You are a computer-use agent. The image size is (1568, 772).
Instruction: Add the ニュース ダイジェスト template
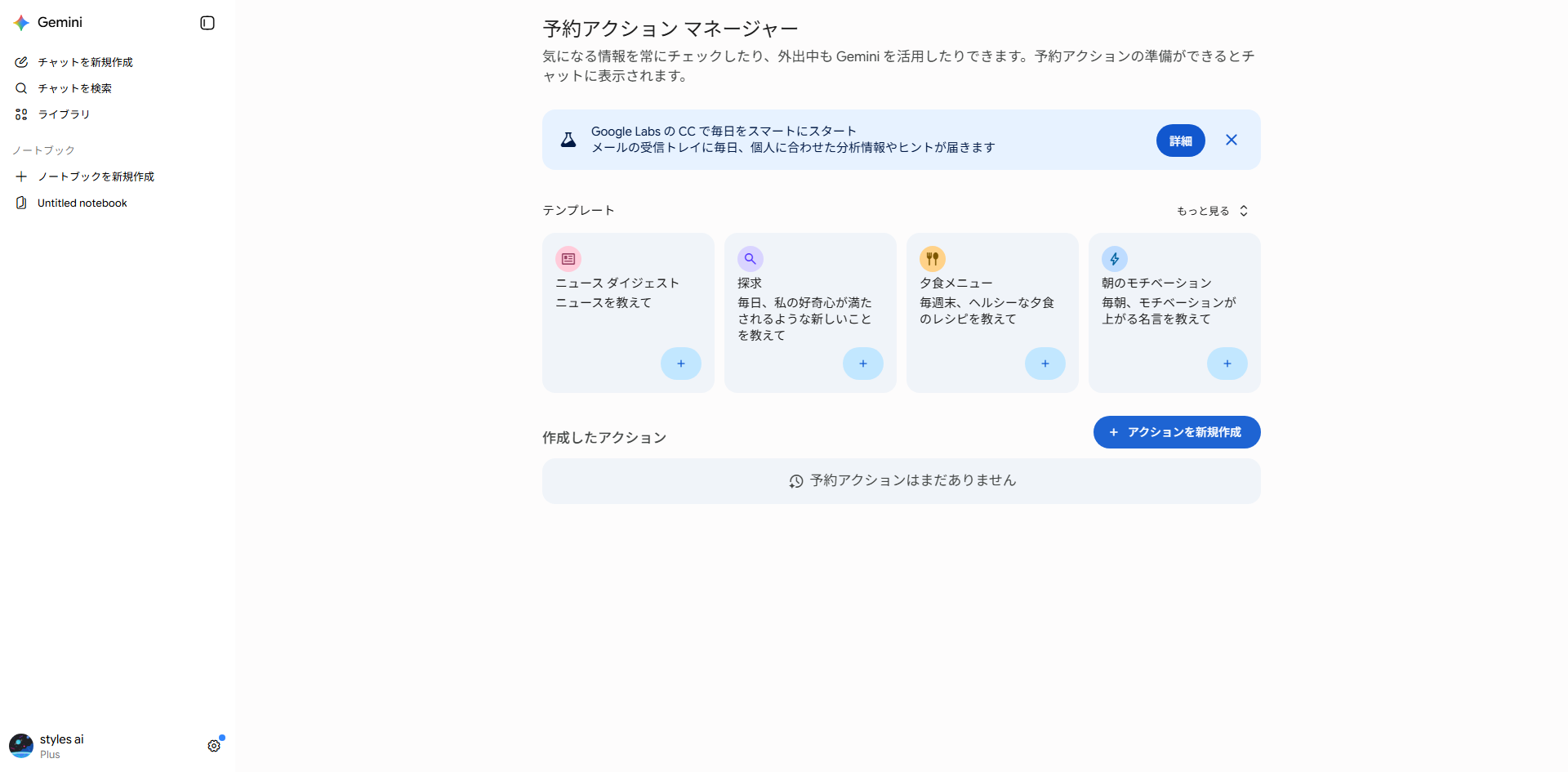pos(681,364)
